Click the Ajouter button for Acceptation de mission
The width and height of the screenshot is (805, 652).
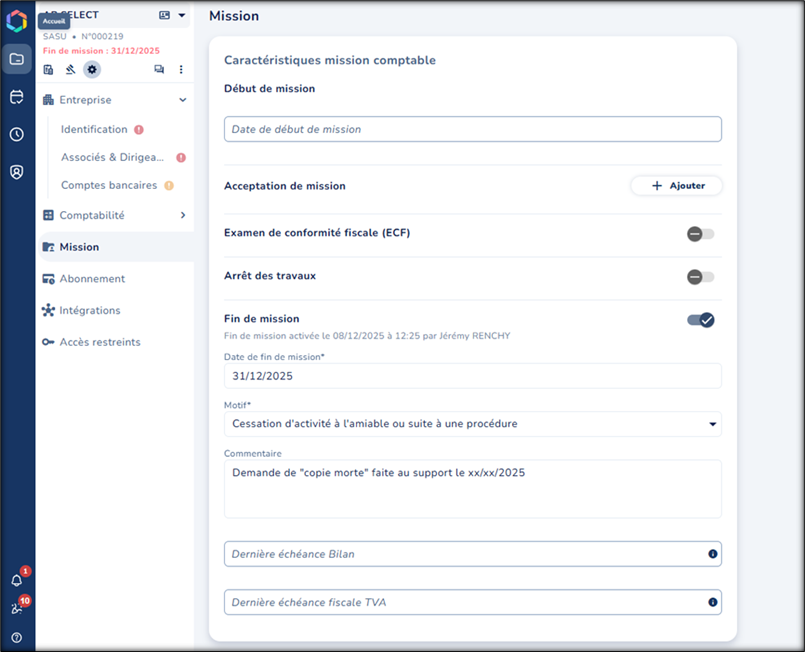pyautogui.click(x=676, y=186)
